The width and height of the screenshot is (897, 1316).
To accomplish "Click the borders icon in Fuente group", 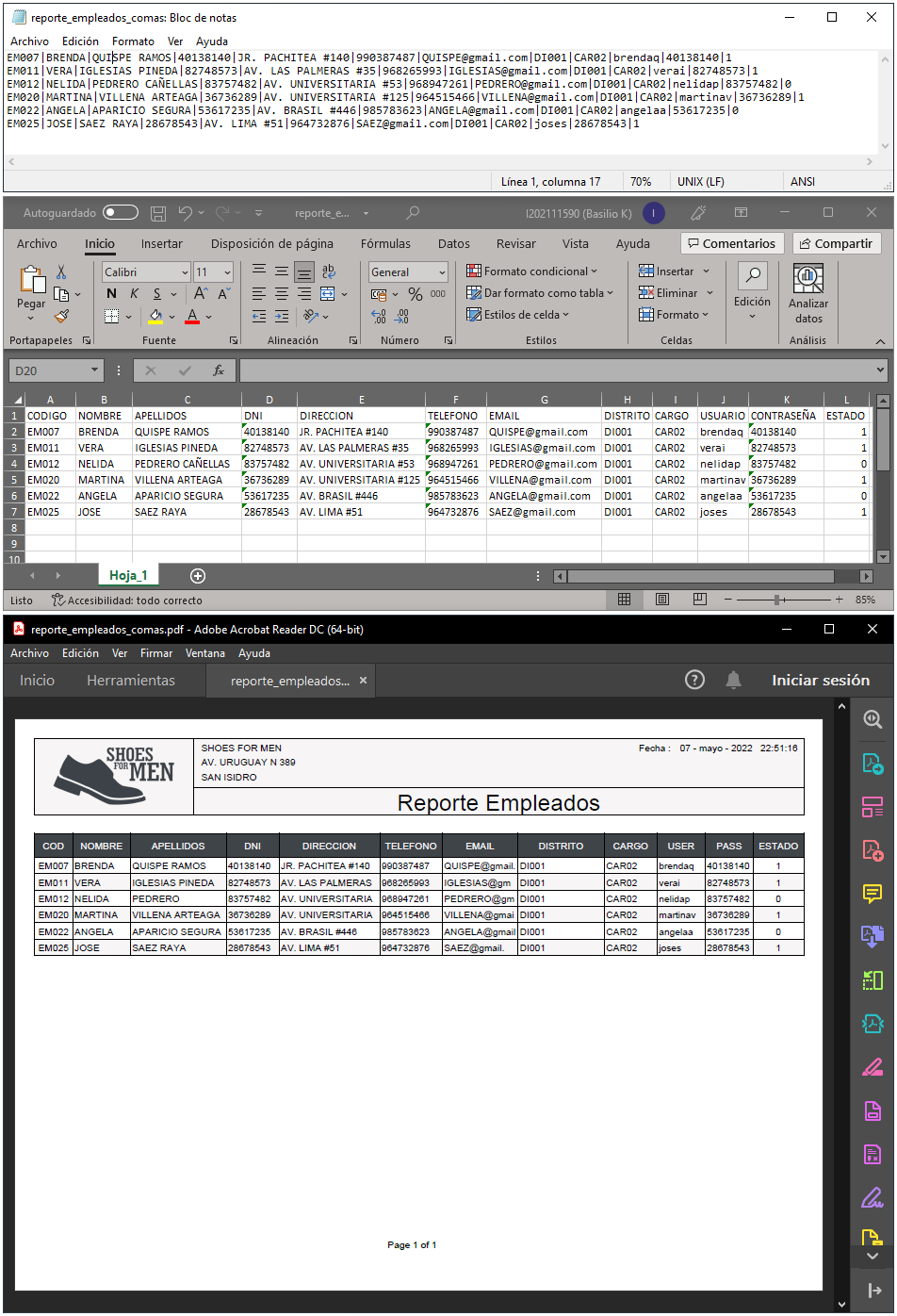I will 111,317.
